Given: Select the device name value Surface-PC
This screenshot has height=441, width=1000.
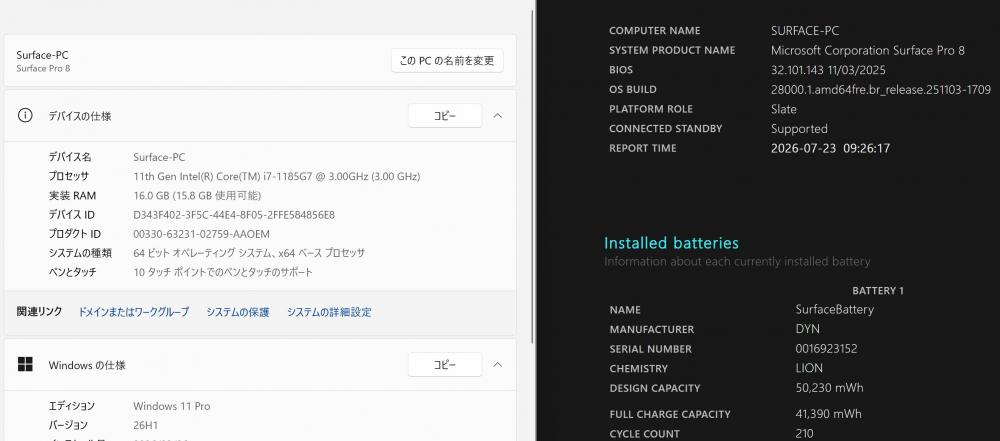Looking at the screenshot, I should [x=159, y=157].
